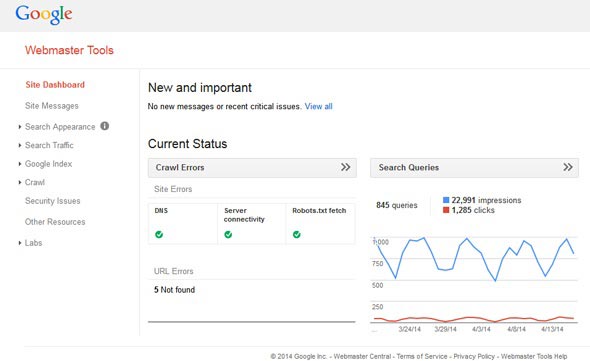Click Search Appearance info icon

click(x=105, y=126)
